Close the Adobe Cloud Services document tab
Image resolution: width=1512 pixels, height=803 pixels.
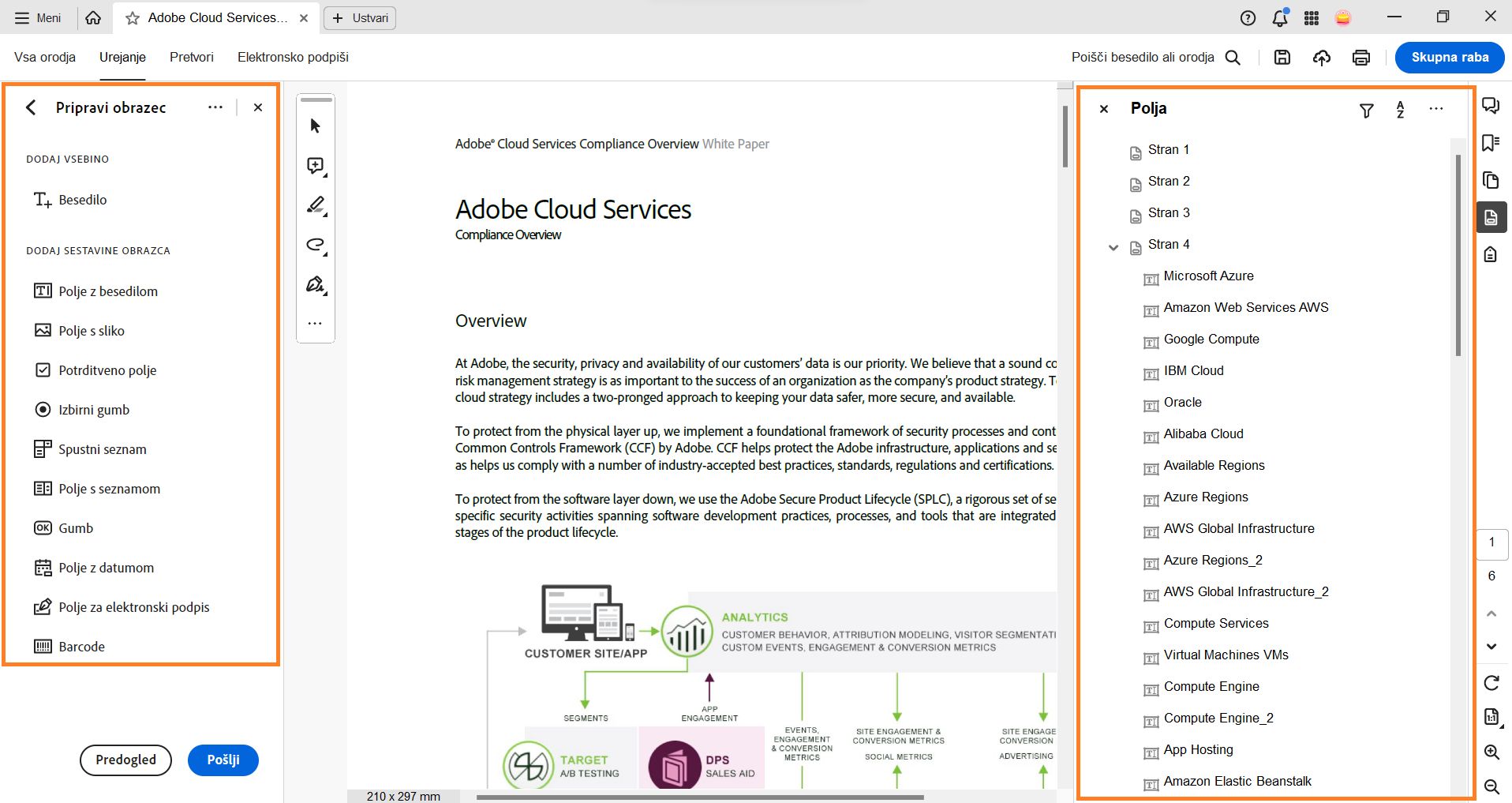tap(304, 18)
